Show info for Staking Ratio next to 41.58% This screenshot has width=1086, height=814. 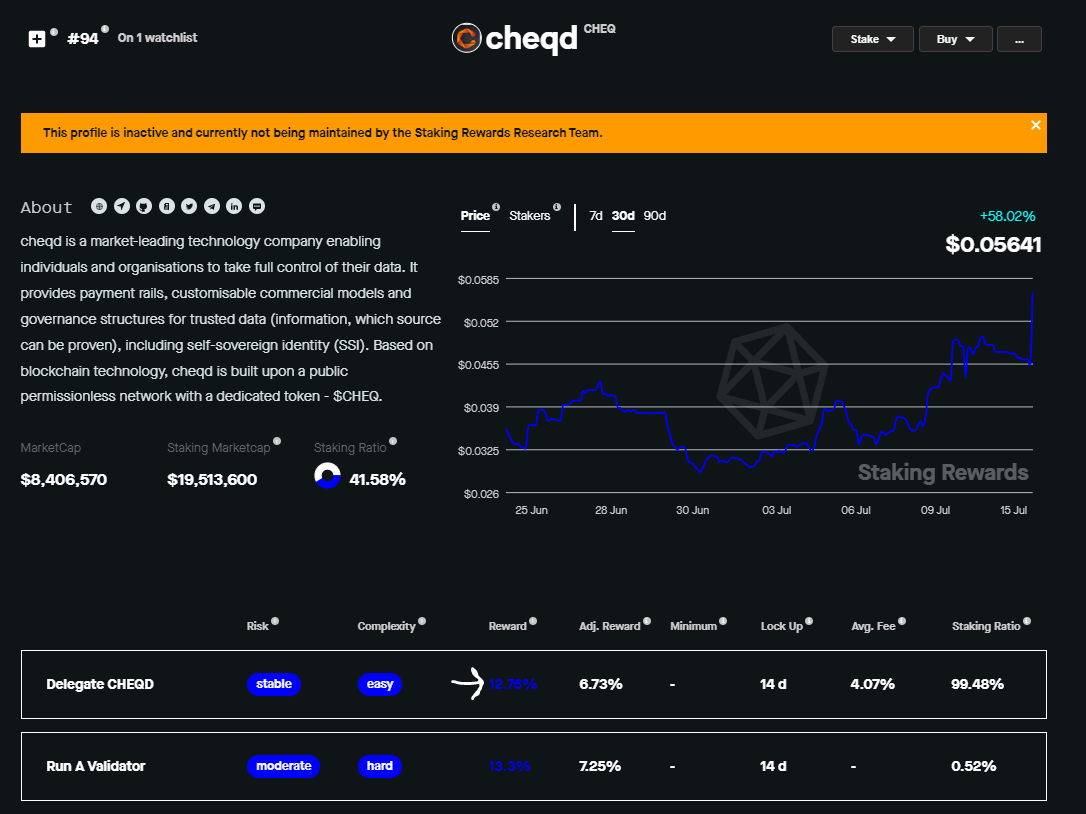[x=393, y=441]
